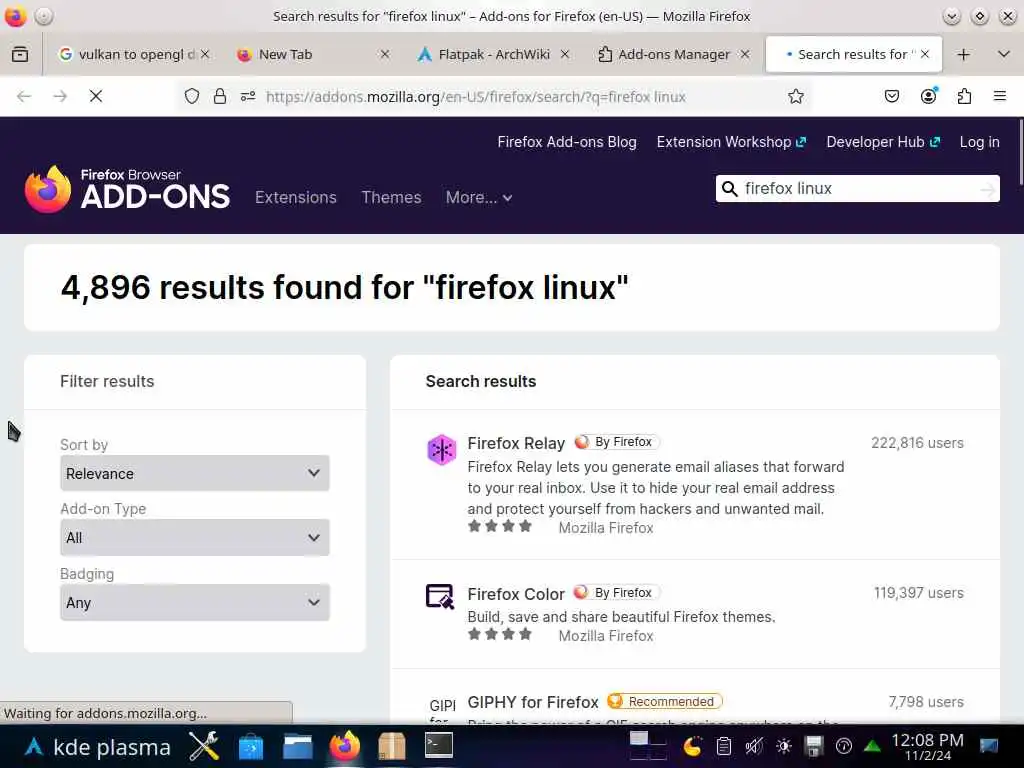Click the By Firefox badge on Firefox Relay
The width and height of the screenshot is (1024, 768).
[617, 442]
